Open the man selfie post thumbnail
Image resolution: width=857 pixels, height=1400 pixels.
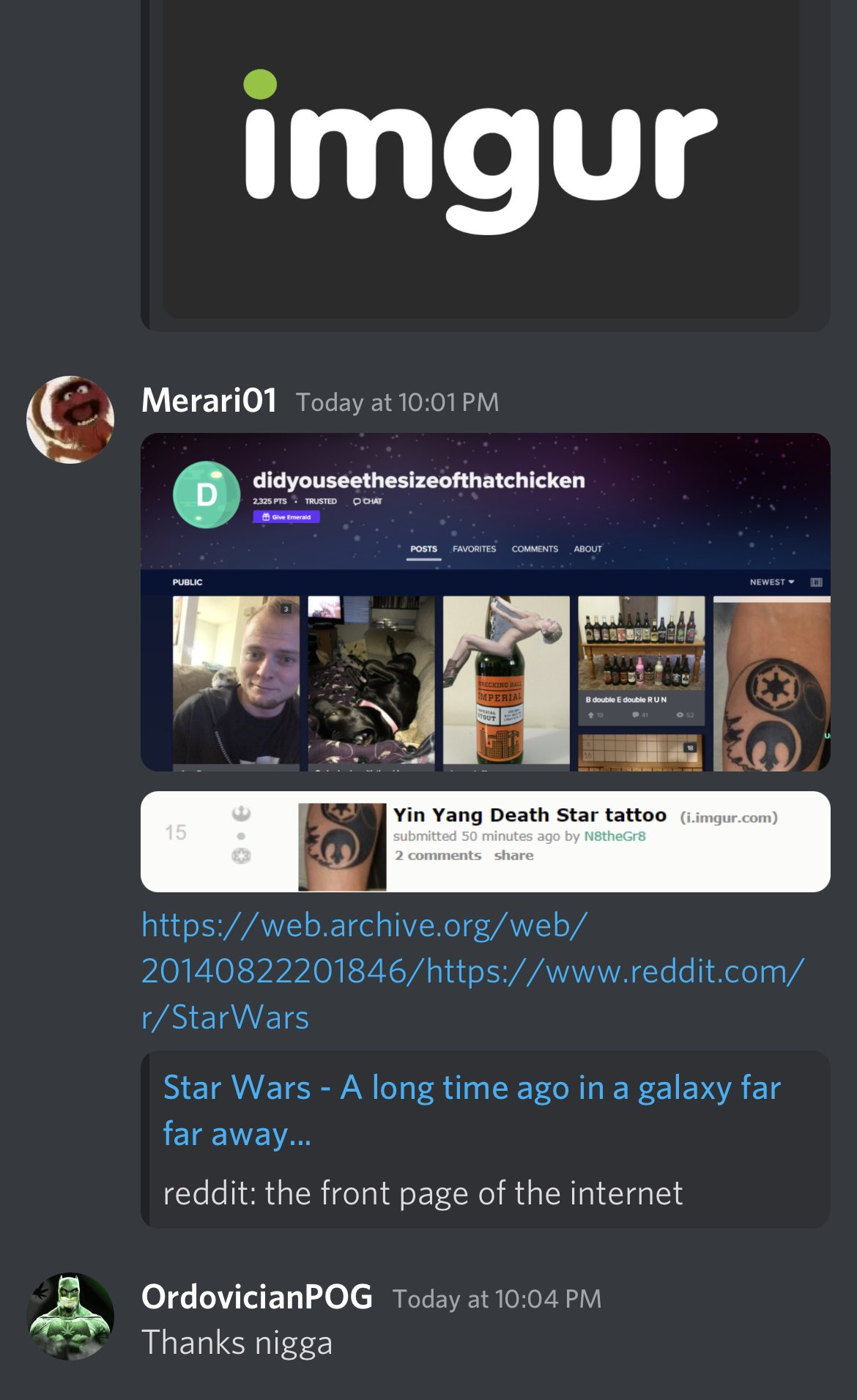click(236, 682)
